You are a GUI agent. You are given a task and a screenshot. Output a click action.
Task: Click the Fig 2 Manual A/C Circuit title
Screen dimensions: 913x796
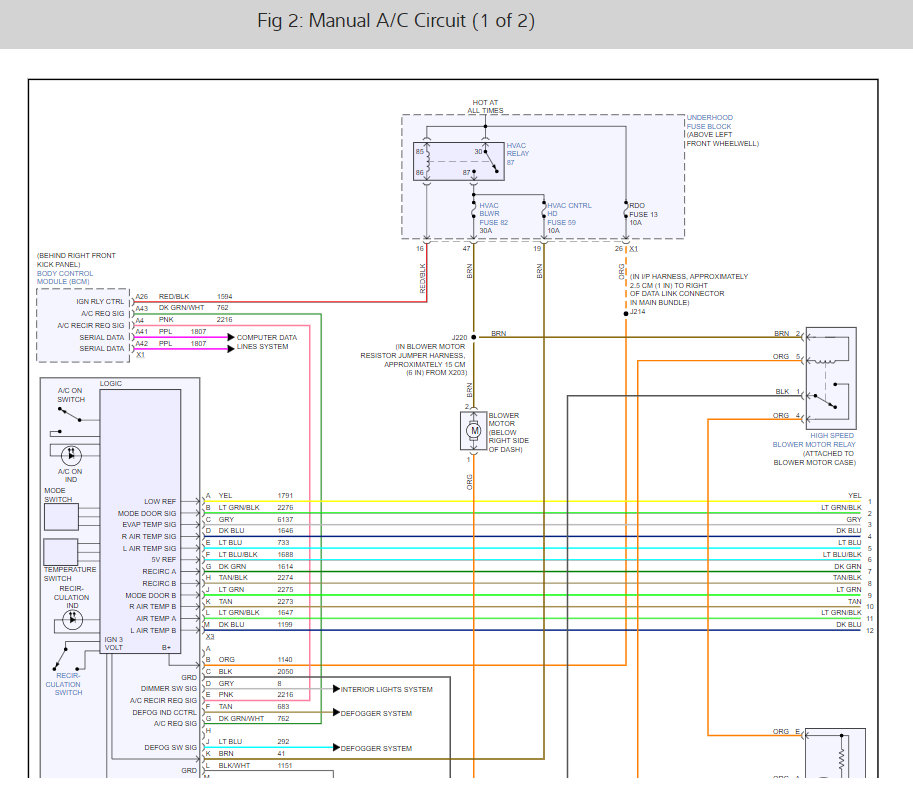tap(395, 21)
